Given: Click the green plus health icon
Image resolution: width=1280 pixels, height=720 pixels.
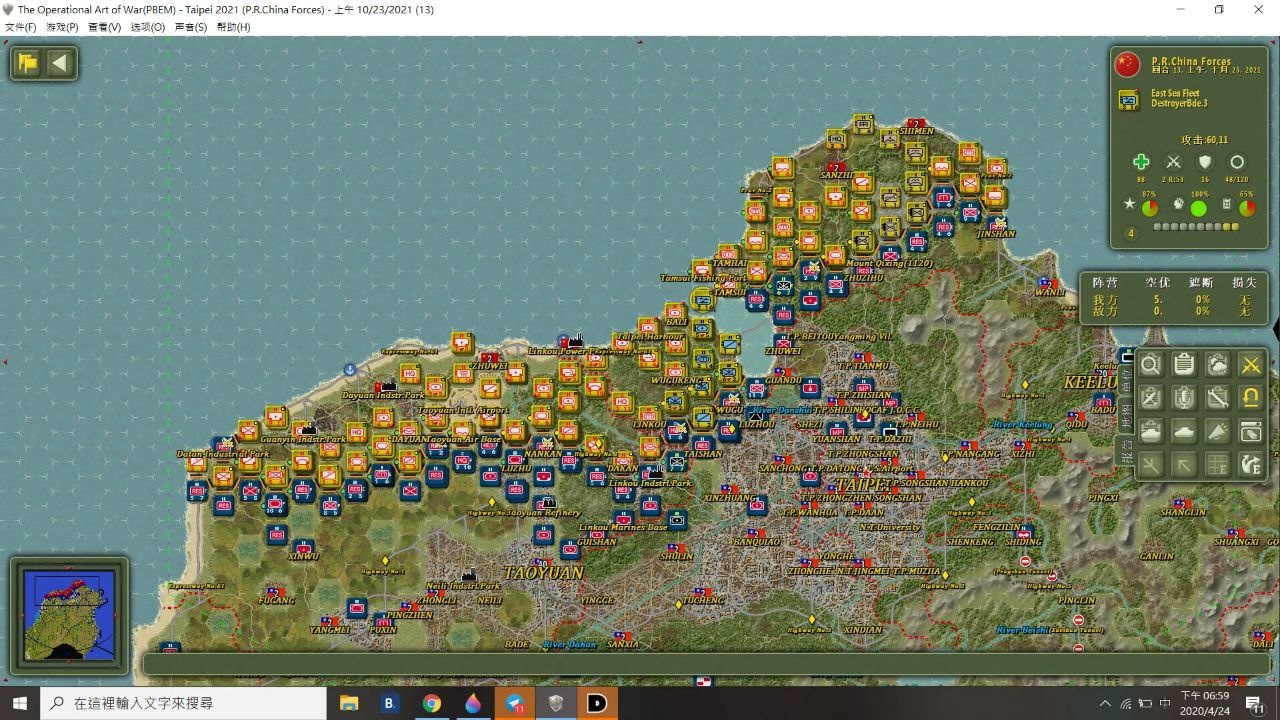Looking at the screenshot, I should pyautogui.click(x=1141, y=162).
